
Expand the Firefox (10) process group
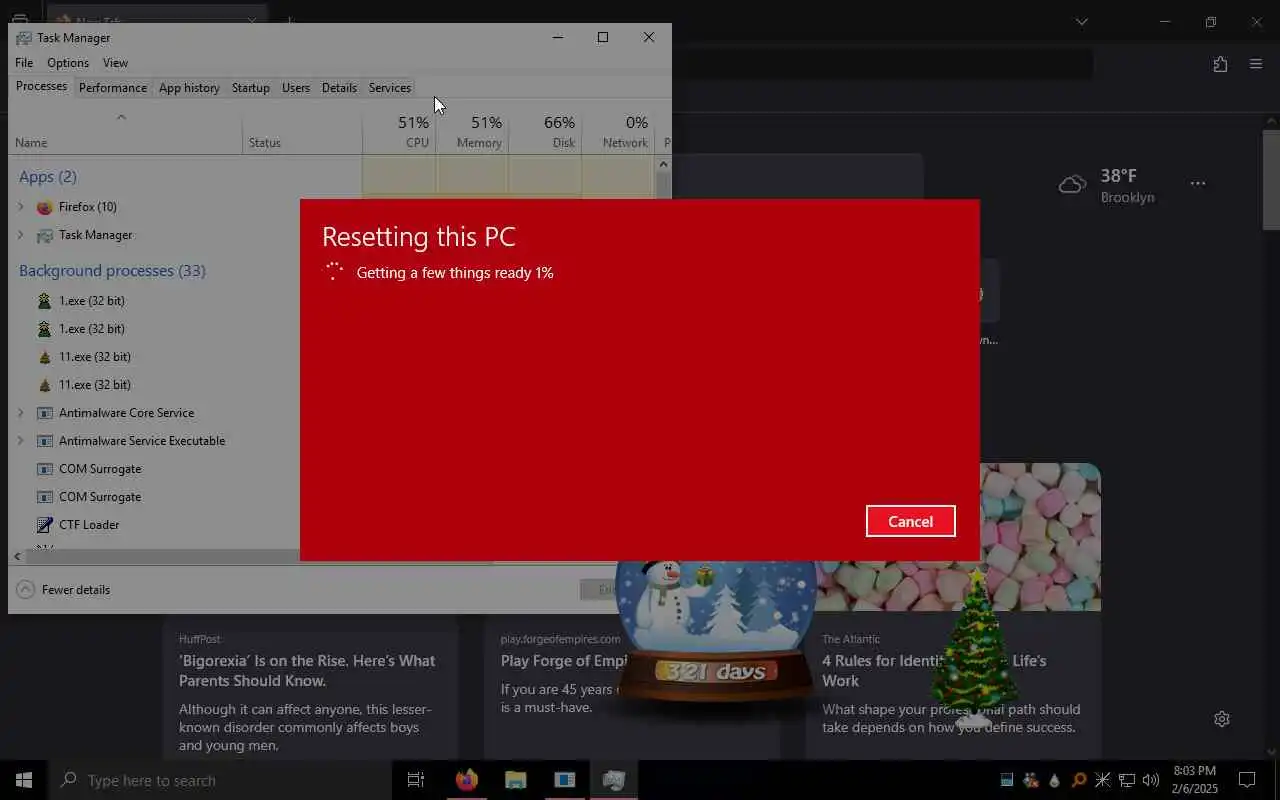pos(21,207)
